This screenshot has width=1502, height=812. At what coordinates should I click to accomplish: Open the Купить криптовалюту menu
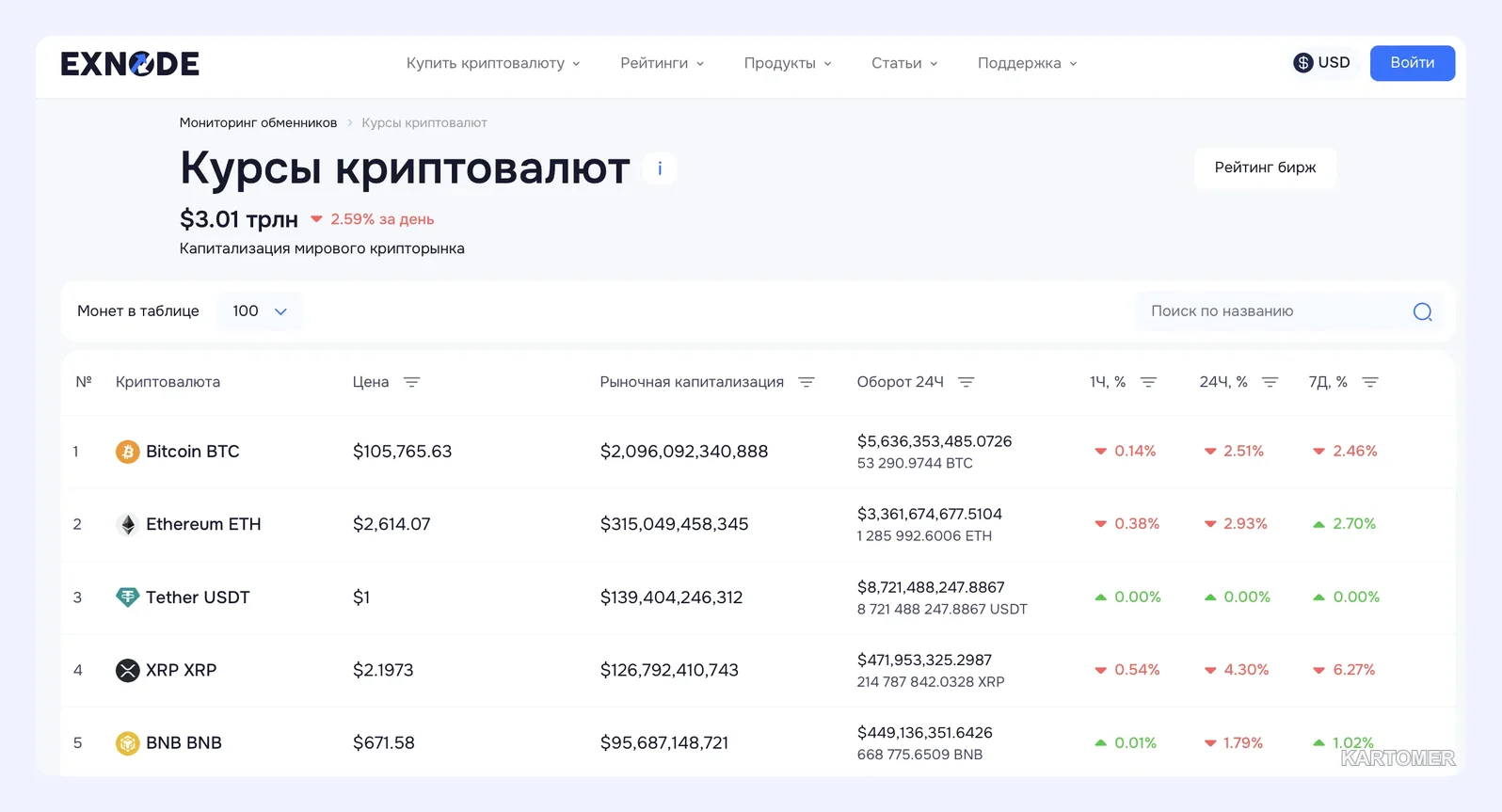click(x=493, y=63)
